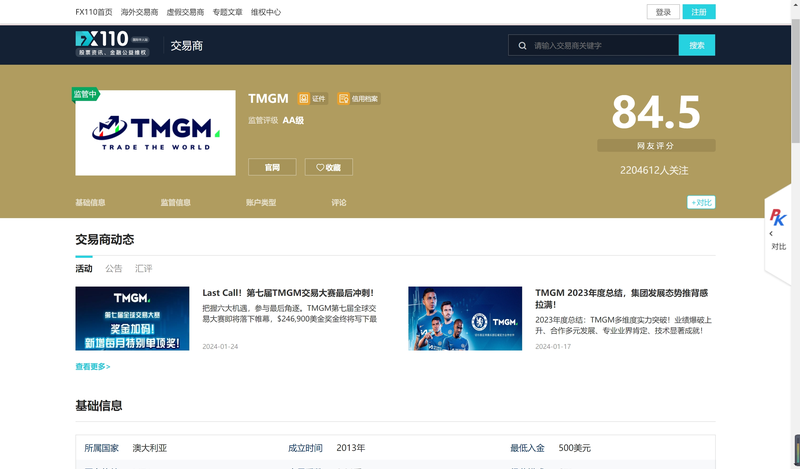
Task: Go to FX110首页 in top nav
Action: click(94, 12)
